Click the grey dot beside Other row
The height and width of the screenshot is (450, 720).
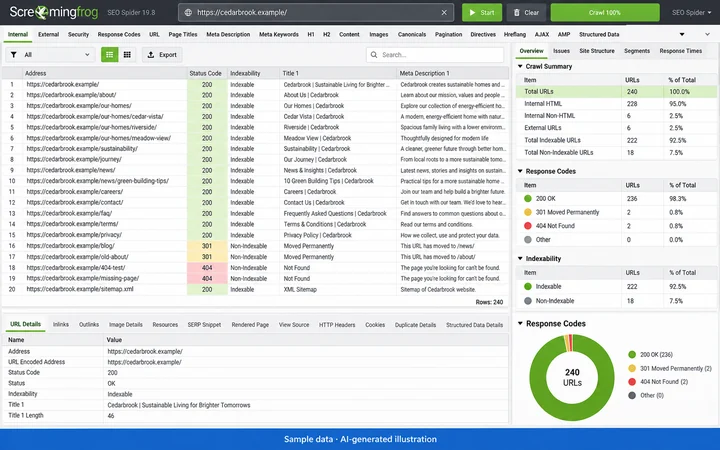(528, 239)
